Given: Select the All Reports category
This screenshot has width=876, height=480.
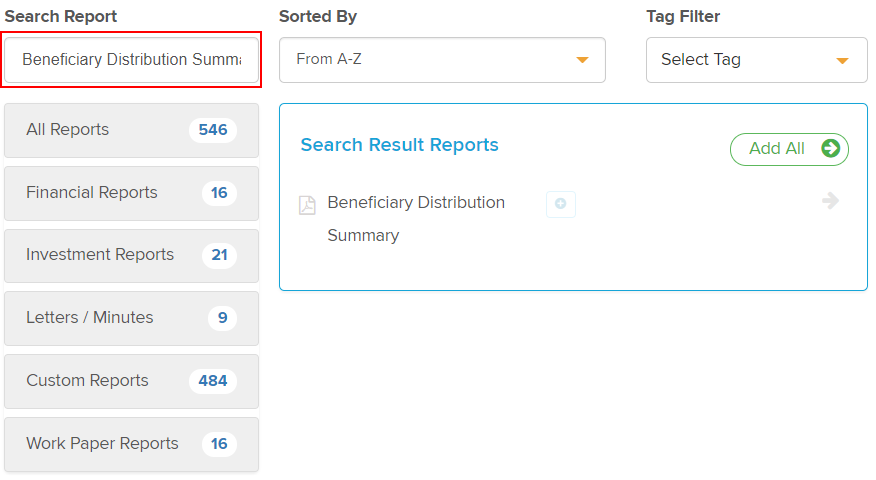Looking at the screenshot, I should coord(131,130).
